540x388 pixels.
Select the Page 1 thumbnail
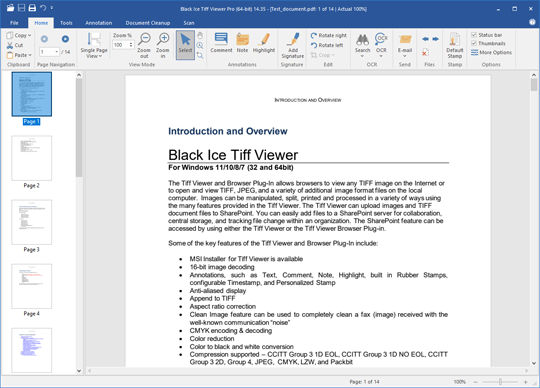coord(32,94)
